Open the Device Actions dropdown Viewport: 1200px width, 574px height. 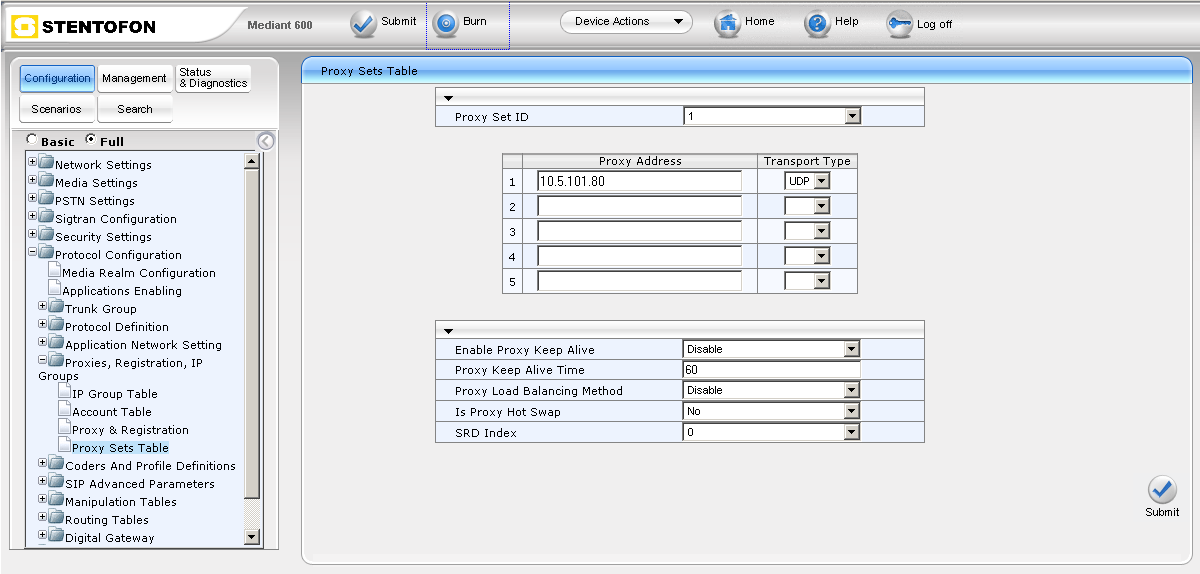click(x=626, y=22)
